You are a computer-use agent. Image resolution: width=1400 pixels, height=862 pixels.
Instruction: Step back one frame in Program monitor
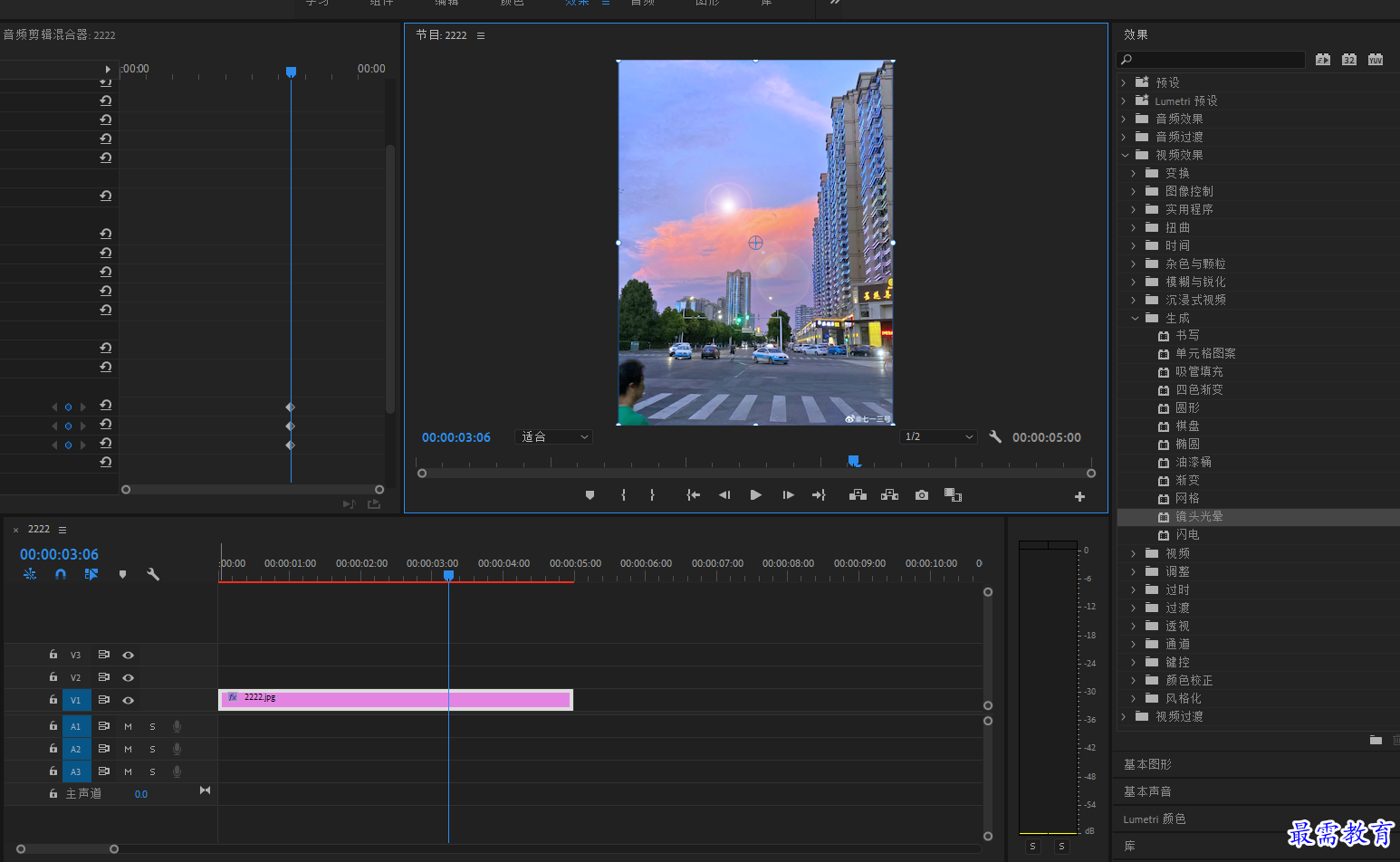[724, 495]
